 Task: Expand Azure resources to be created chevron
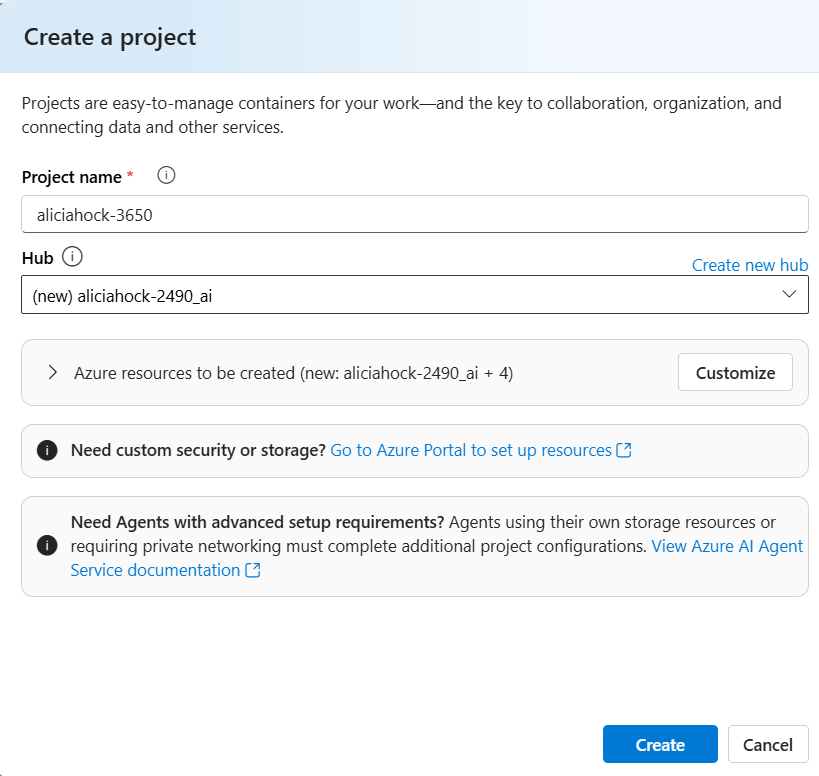pyautogui.click(x=52, y=372)
